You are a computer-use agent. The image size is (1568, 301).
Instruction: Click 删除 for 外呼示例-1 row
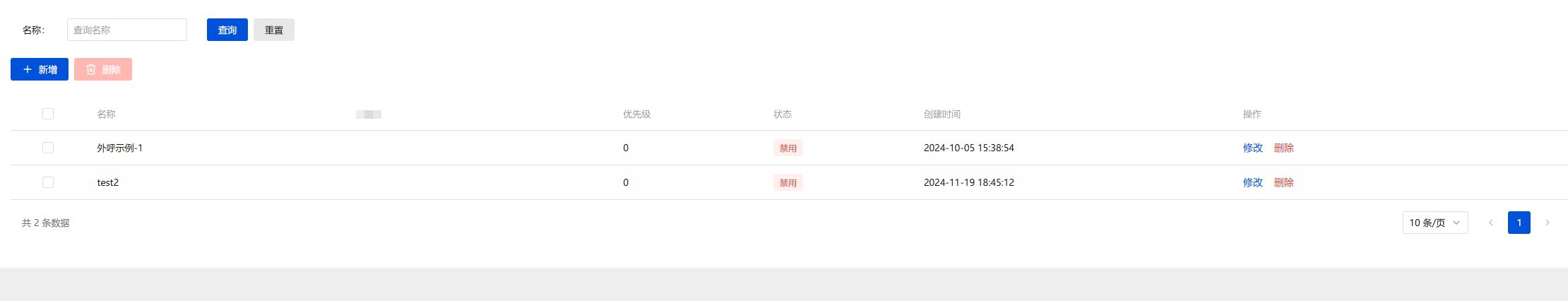point(1283,148)
